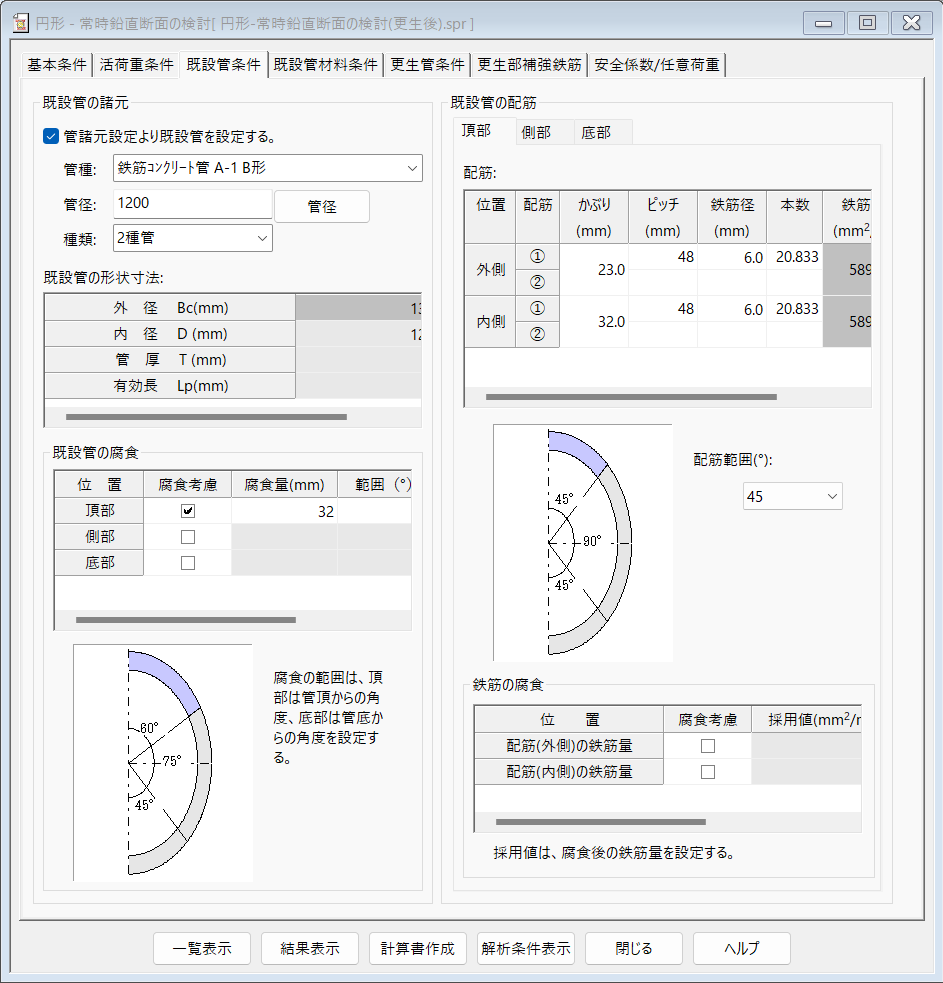
Task: Click the corrosion range diagram image
Action: [163, 762]
